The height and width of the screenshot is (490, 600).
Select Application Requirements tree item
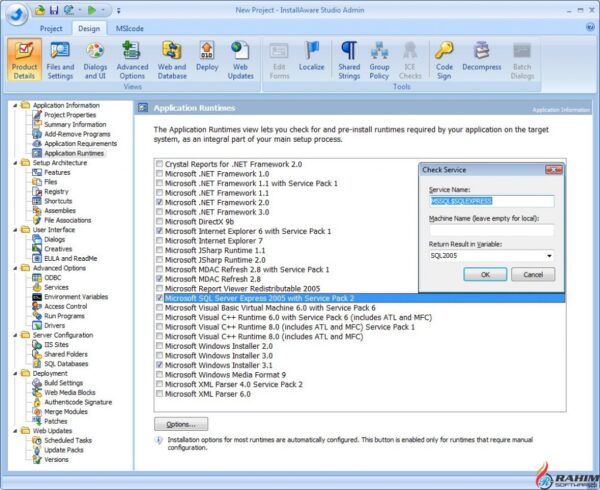(x=80, y=143)
